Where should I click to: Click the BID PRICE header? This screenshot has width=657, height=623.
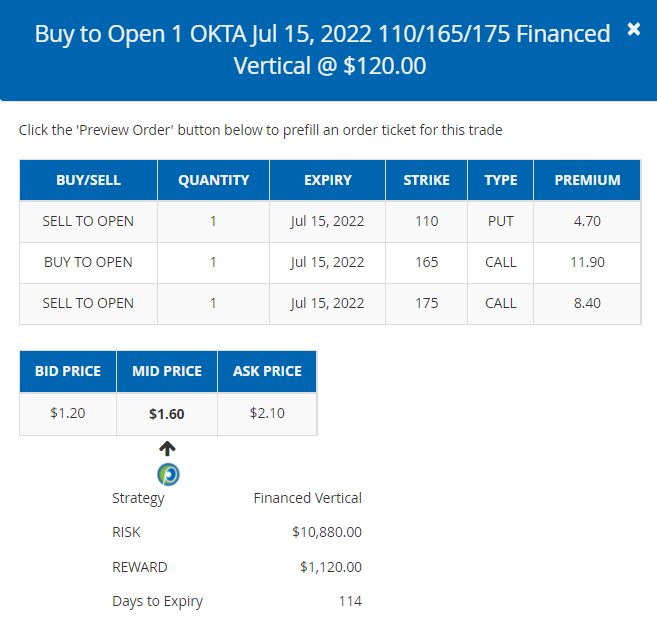[68, 371]
